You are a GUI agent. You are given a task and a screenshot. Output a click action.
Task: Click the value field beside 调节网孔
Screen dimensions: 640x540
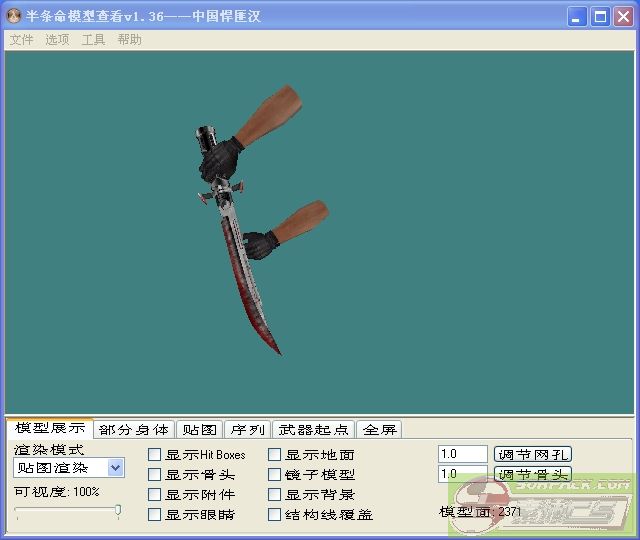462,454
